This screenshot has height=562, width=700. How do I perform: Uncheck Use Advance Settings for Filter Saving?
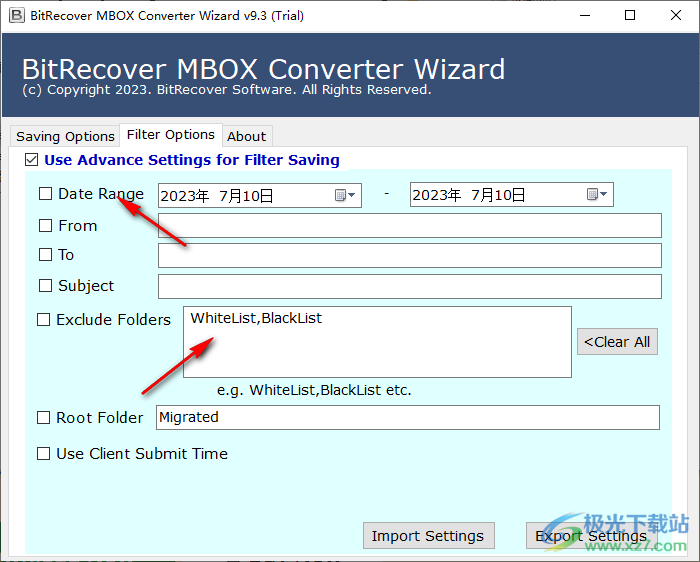(x=32, y=159)
